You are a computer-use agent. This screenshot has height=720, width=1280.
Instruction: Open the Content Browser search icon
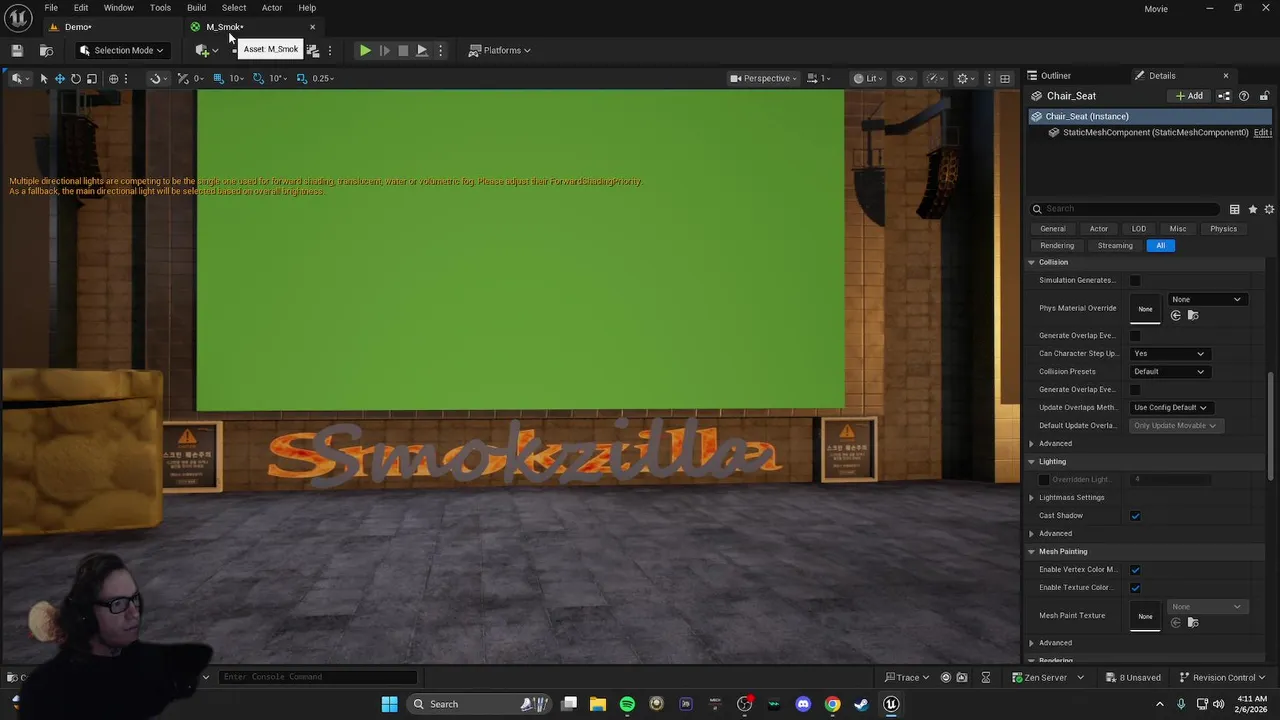(46, 50)
